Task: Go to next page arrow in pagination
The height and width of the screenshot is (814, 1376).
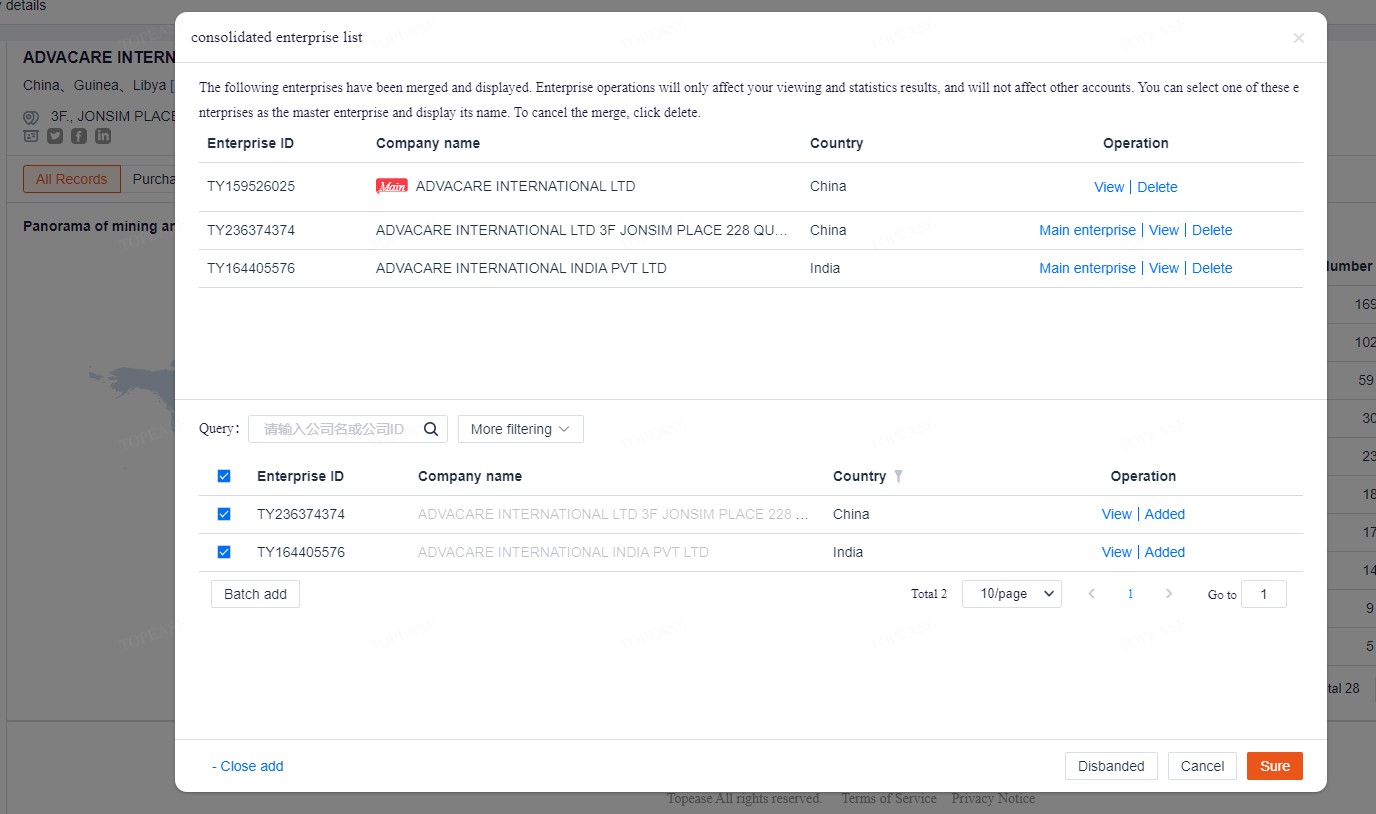Action: [1169, 594]
